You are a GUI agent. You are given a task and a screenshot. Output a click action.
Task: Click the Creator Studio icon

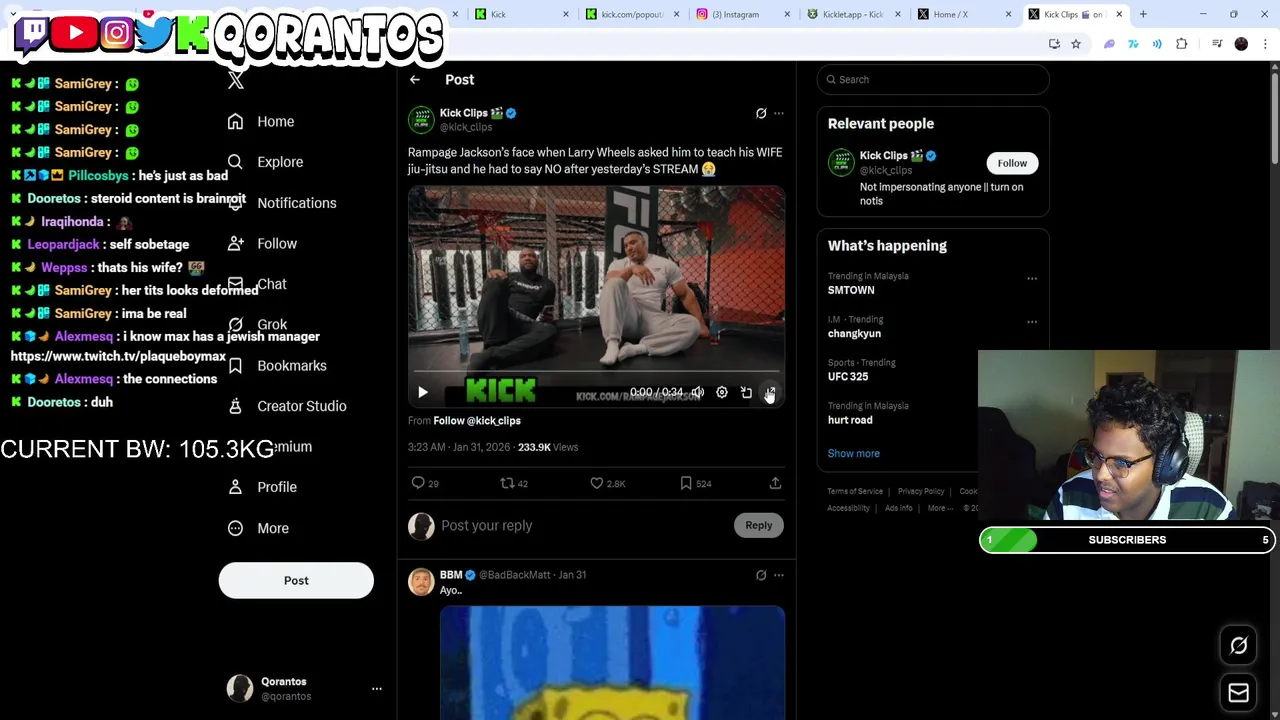235,406
